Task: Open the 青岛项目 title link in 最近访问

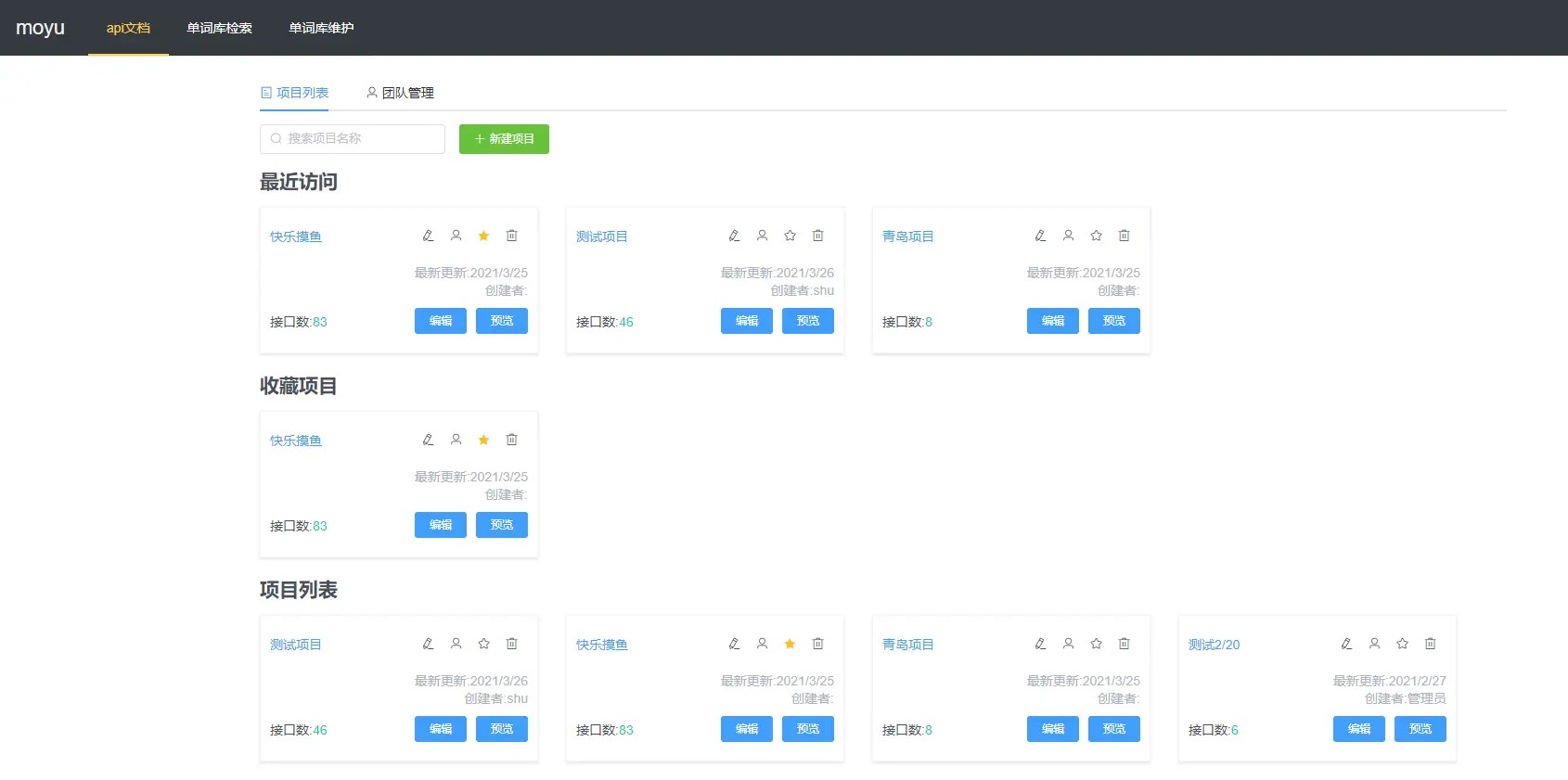Action: point(907,237)
